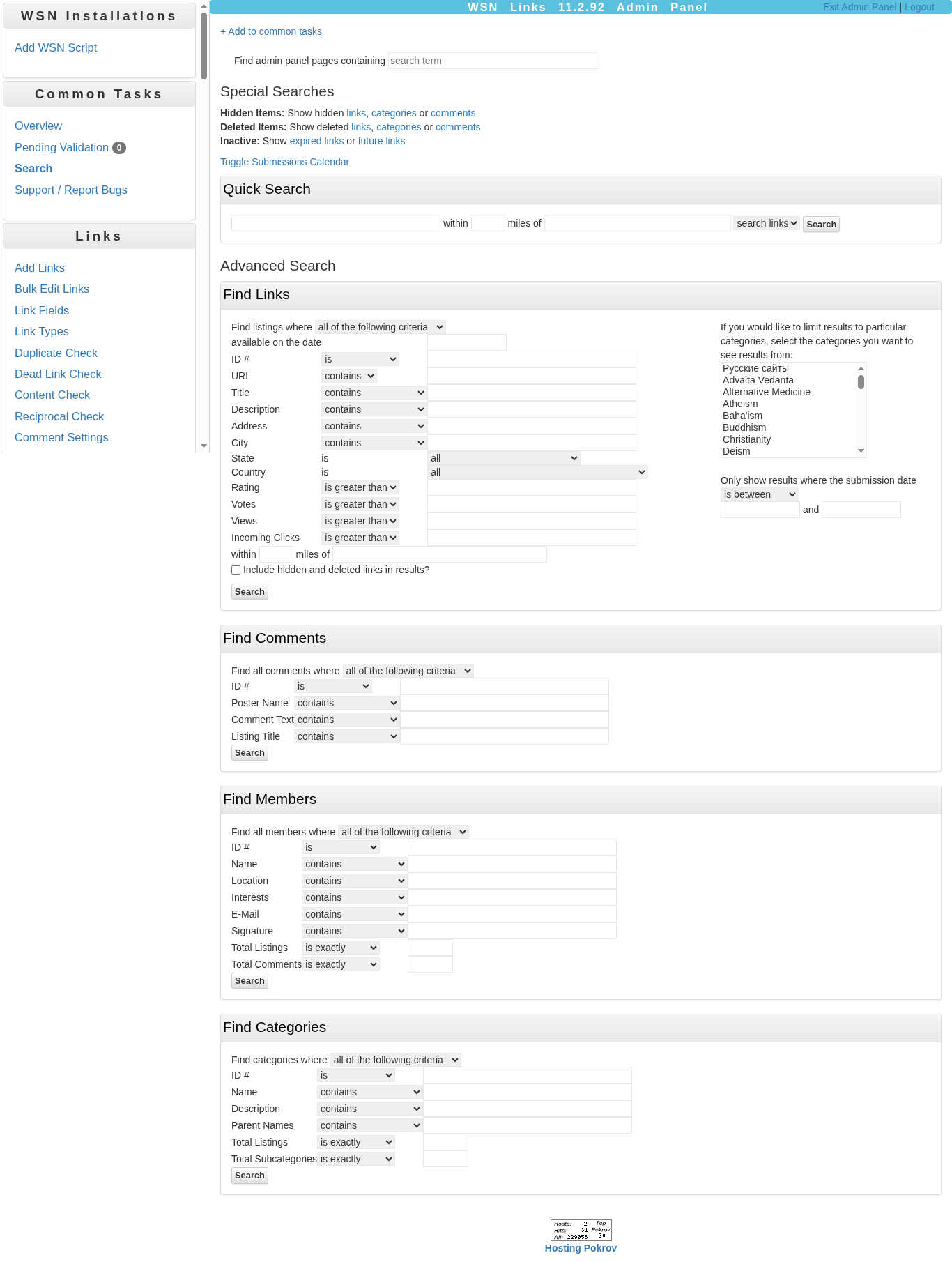Click the category list scrollbar thumb

(861, 382)
